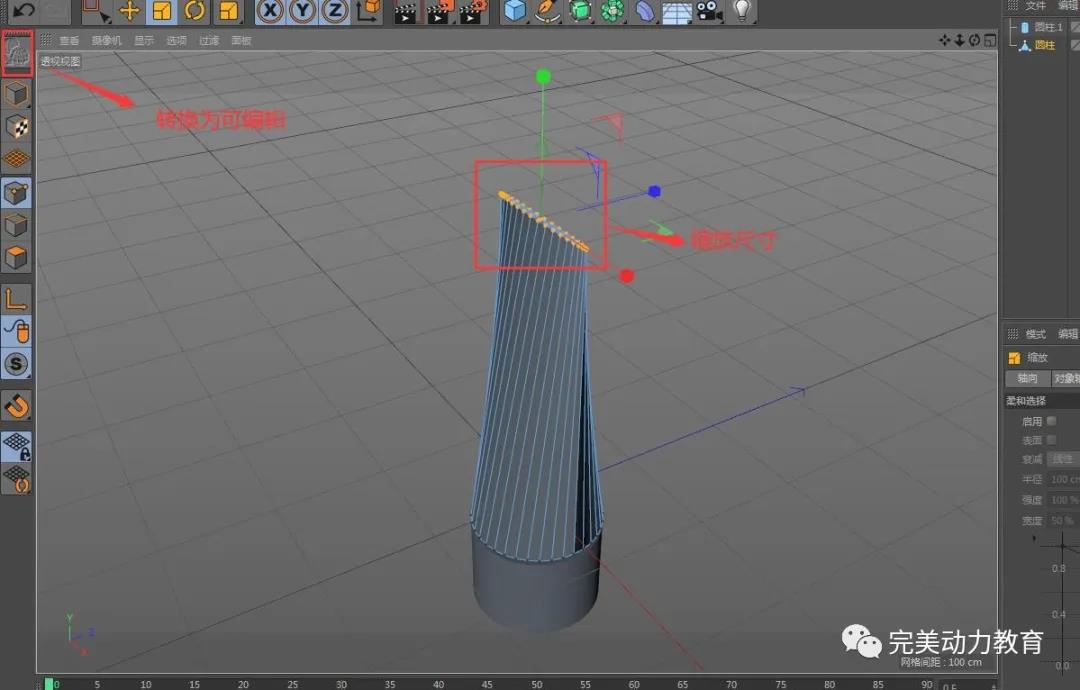Expand the 柔和选择 section header
1080x690 pixels.
(x=1026, y=401)
